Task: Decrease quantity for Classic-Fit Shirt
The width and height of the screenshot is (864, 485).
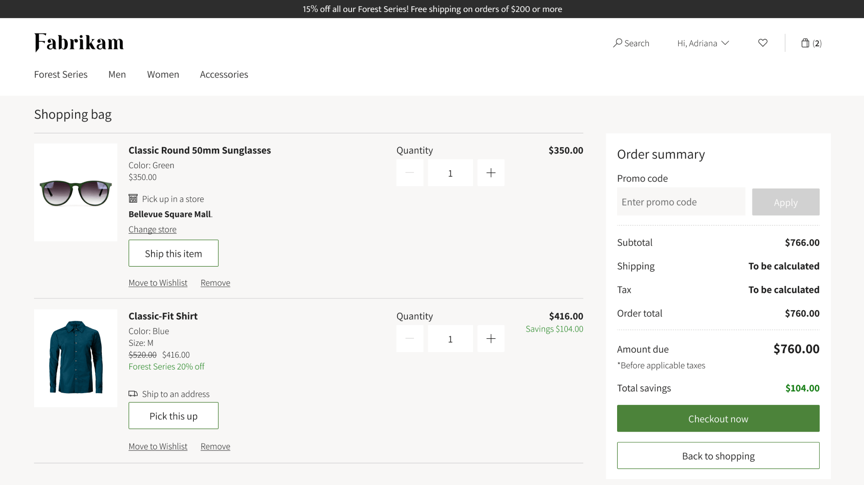Action: tap(409, 339)
